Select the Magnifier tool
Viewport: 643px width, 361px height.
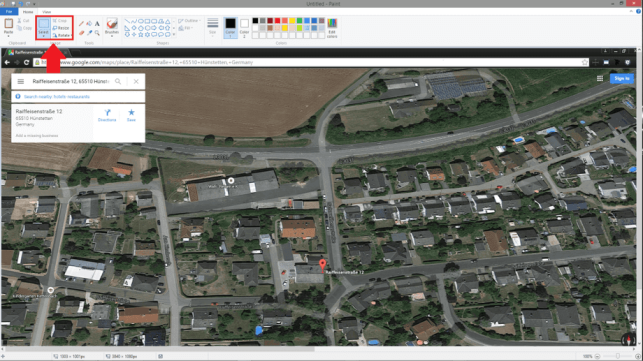[97, 32]
